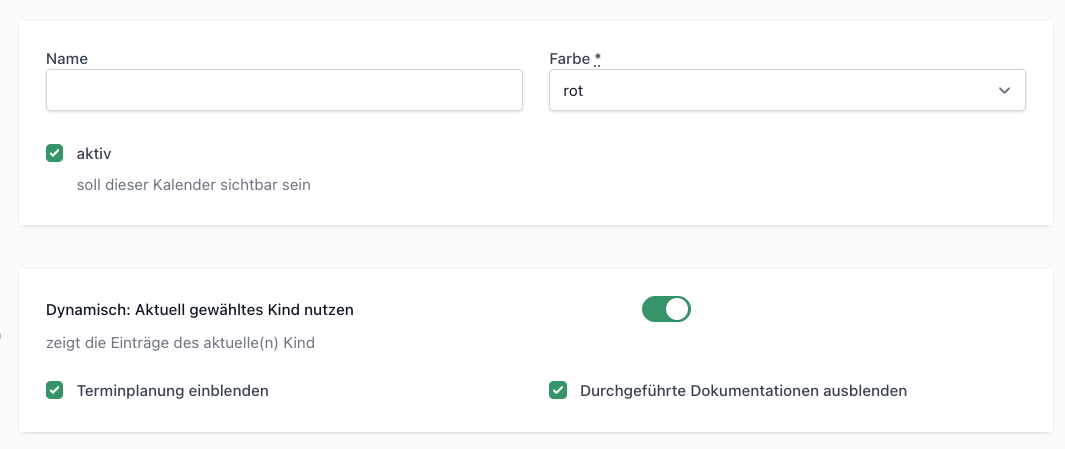This screenshot has width=1065, height=449.
Task: Disable the dynamic Kind toggle switch
Action: (x=666, y=309)
